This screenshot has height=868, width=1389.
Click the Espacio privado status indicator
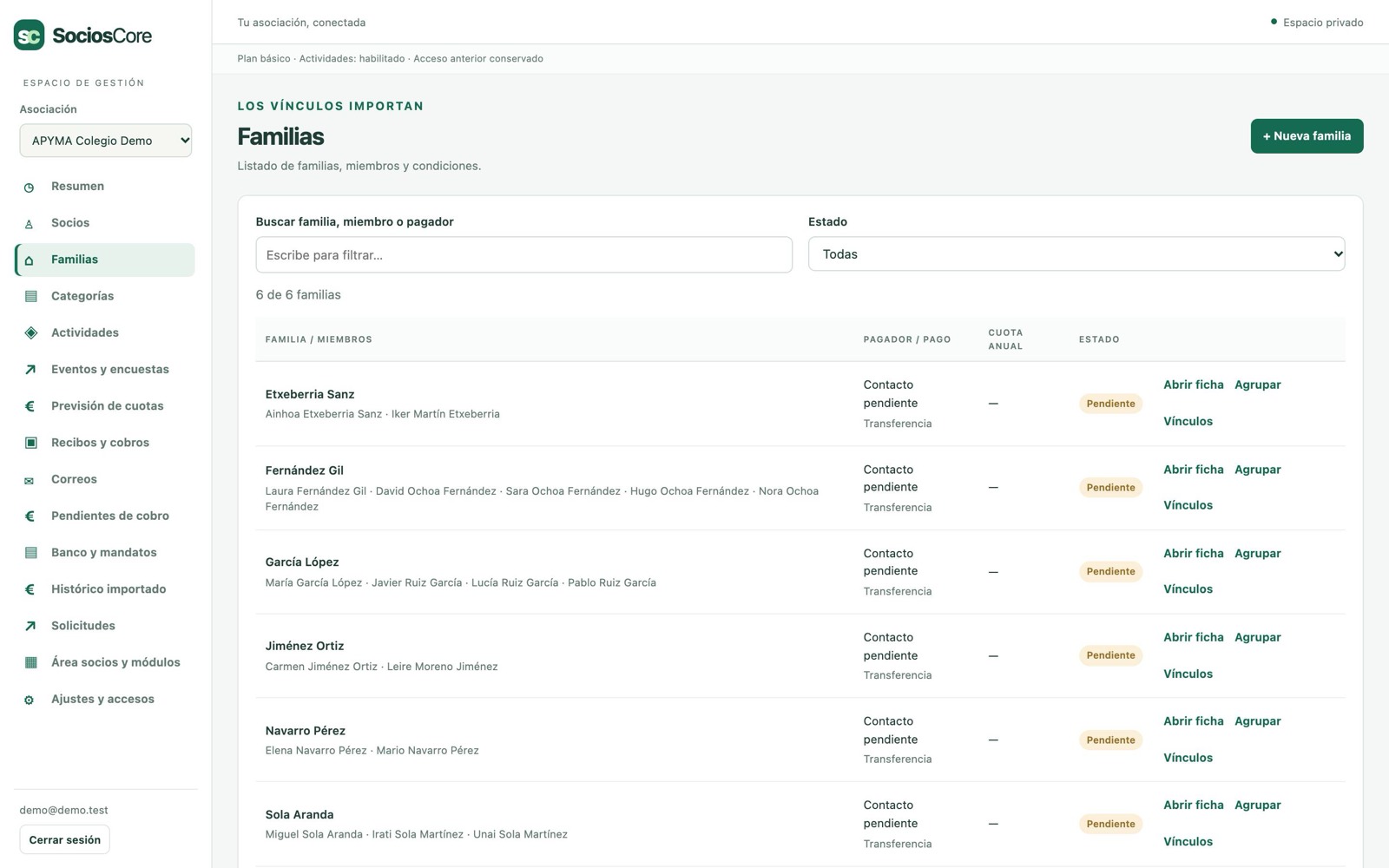[1317, 23]
